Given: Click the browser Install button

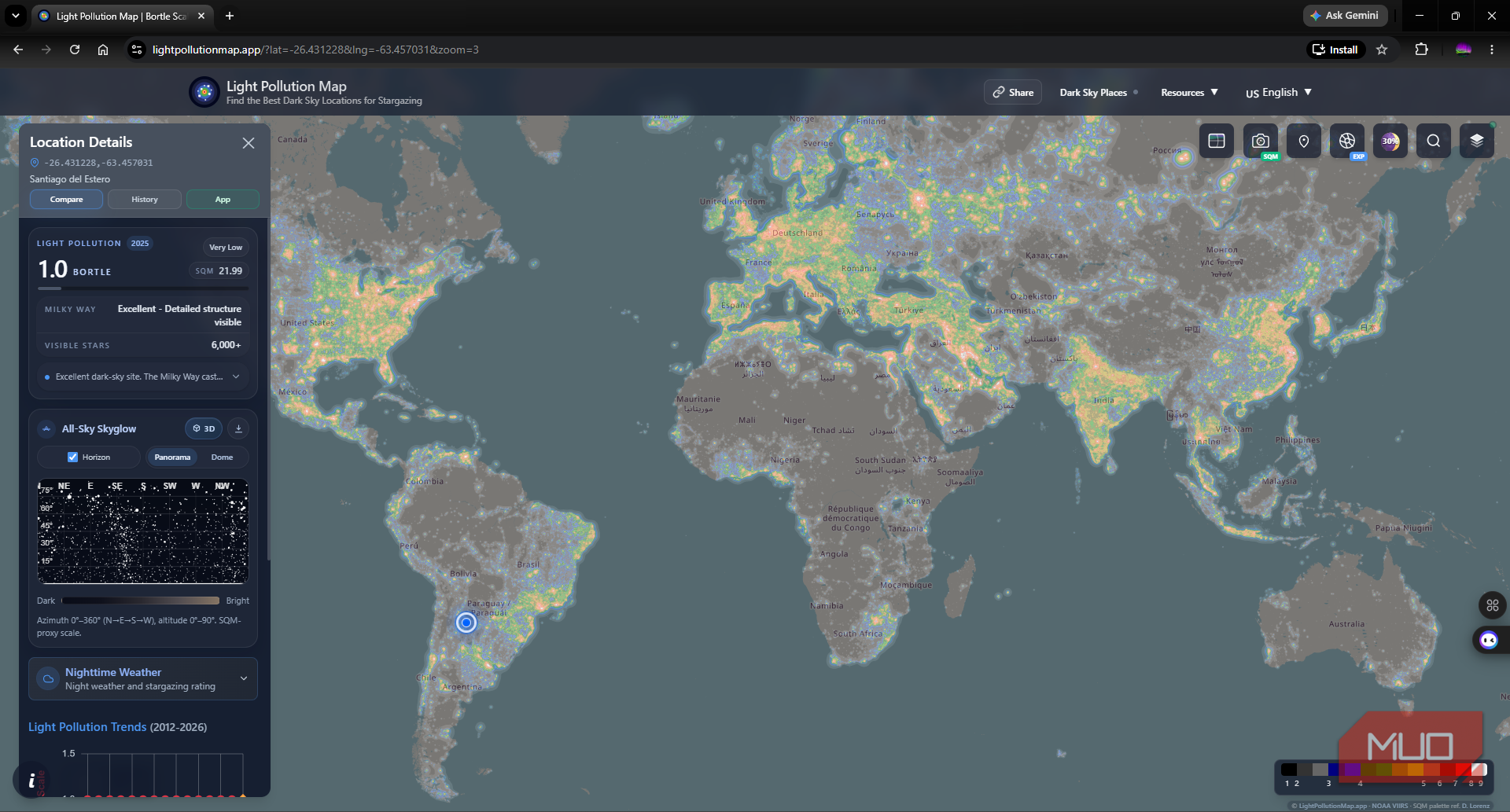Looking at the screenshot, I should (1335, 50).
